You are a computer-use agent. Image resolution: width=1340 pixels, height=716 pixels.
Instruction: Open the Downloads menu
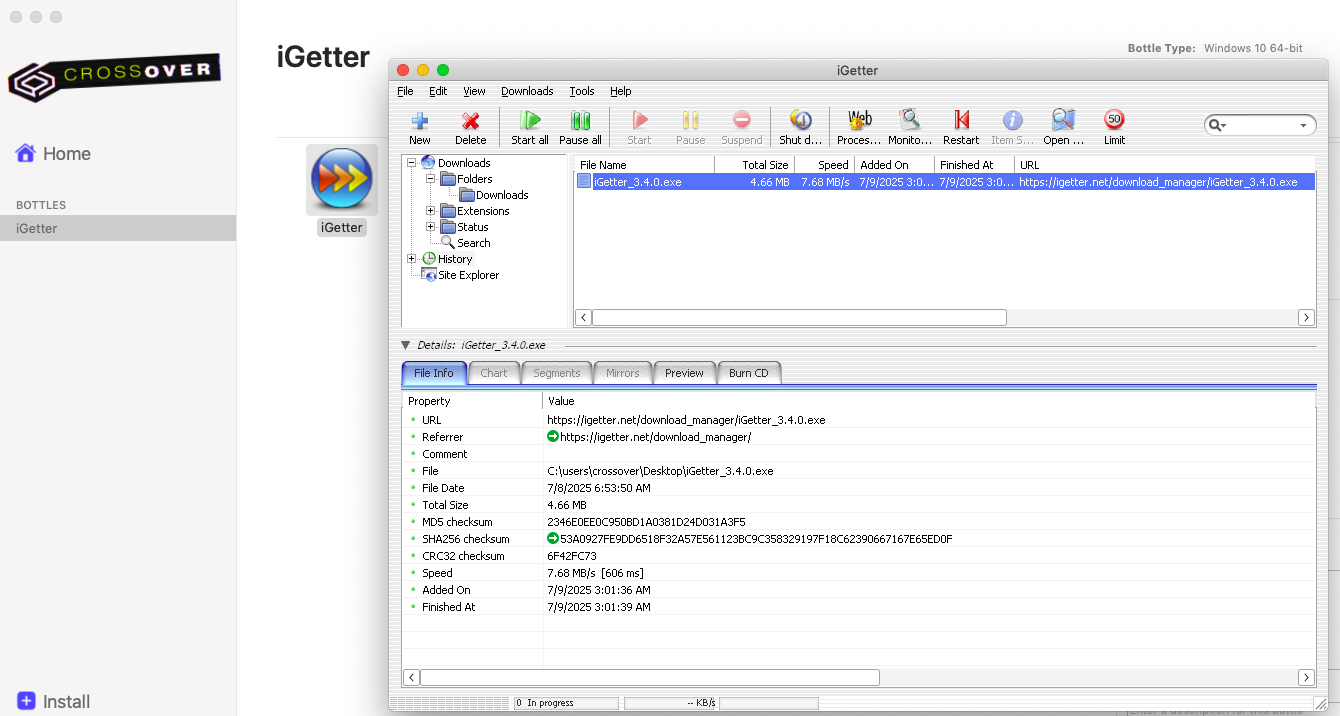pyautogui.click(x=527, y=91)
